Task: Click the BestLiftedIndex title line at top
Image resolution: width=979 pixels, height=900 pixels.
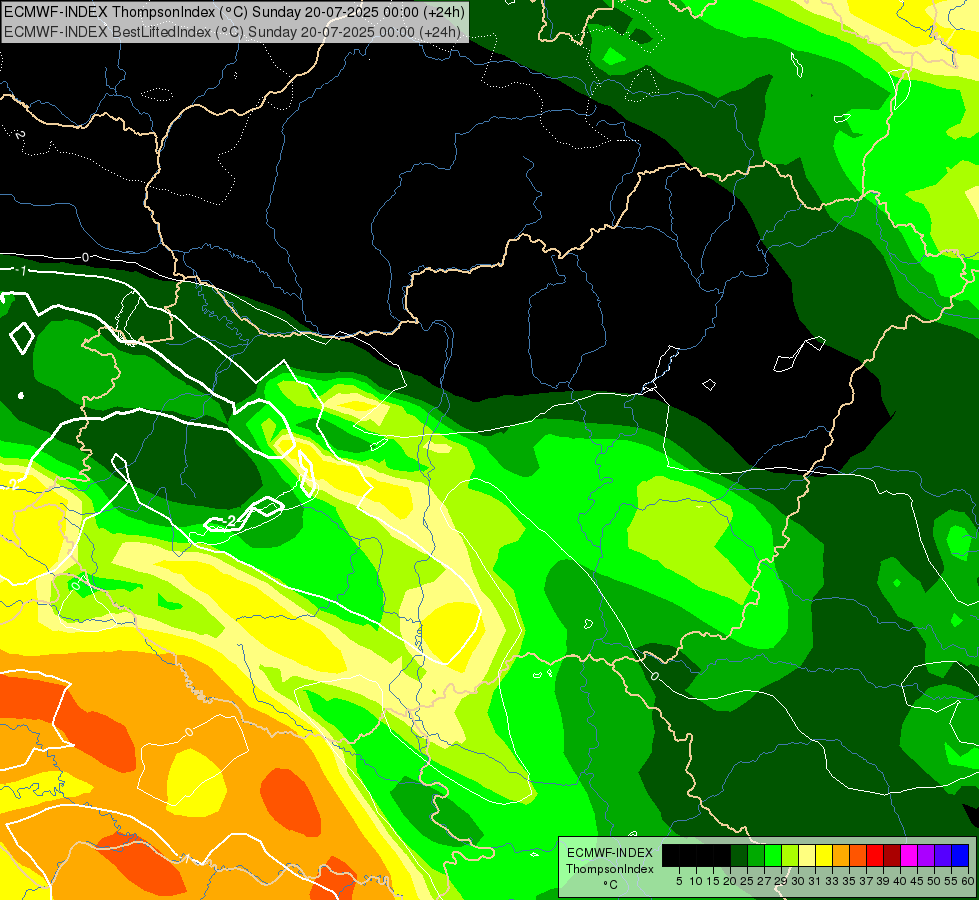Action: [x=233, y=32]
